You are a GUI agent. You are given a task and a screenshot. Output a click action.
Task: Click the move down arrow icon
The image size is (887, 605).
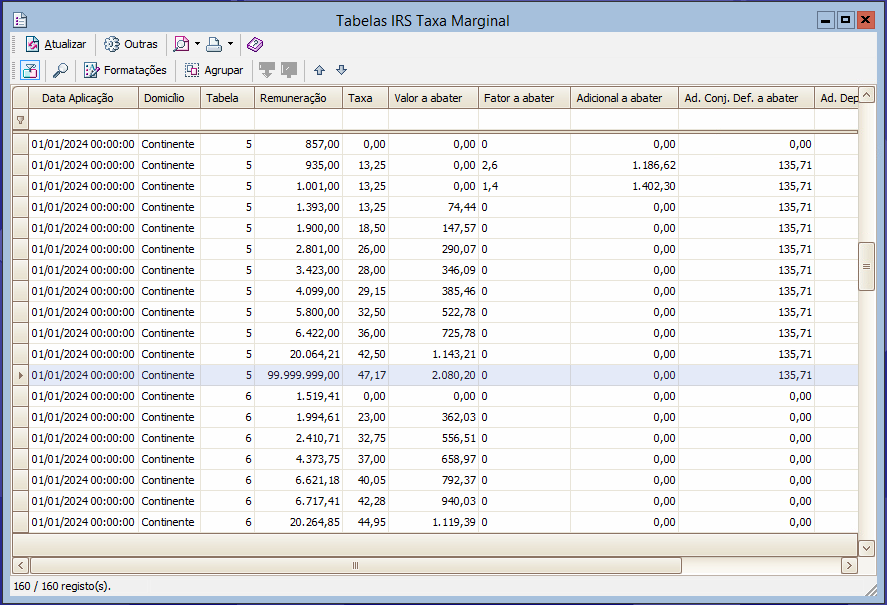[341, 70]
